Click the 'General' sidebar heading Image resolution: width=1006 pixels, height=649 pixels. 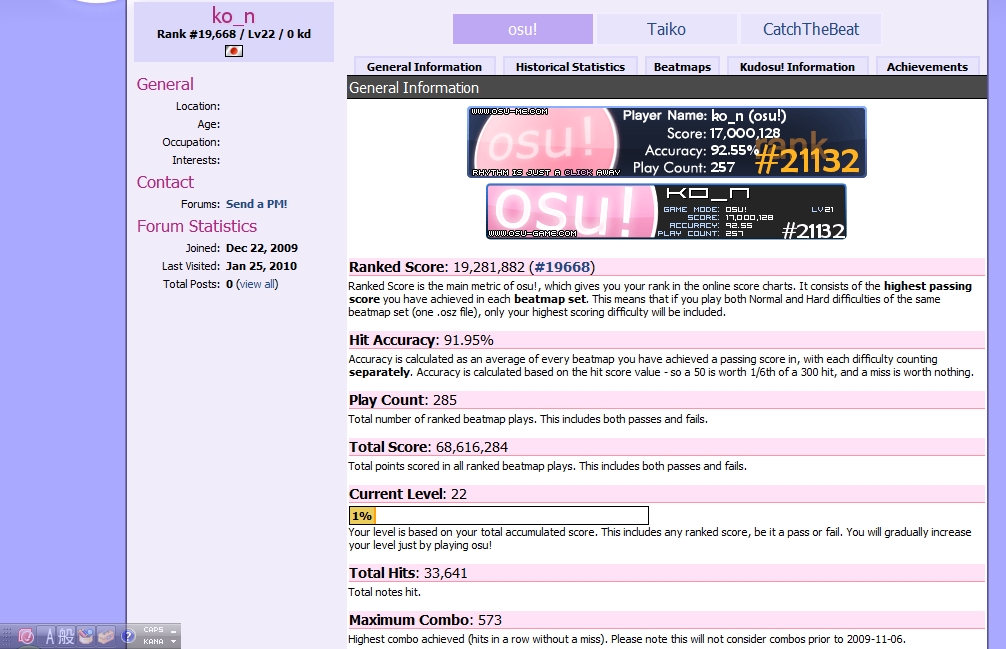165,84
